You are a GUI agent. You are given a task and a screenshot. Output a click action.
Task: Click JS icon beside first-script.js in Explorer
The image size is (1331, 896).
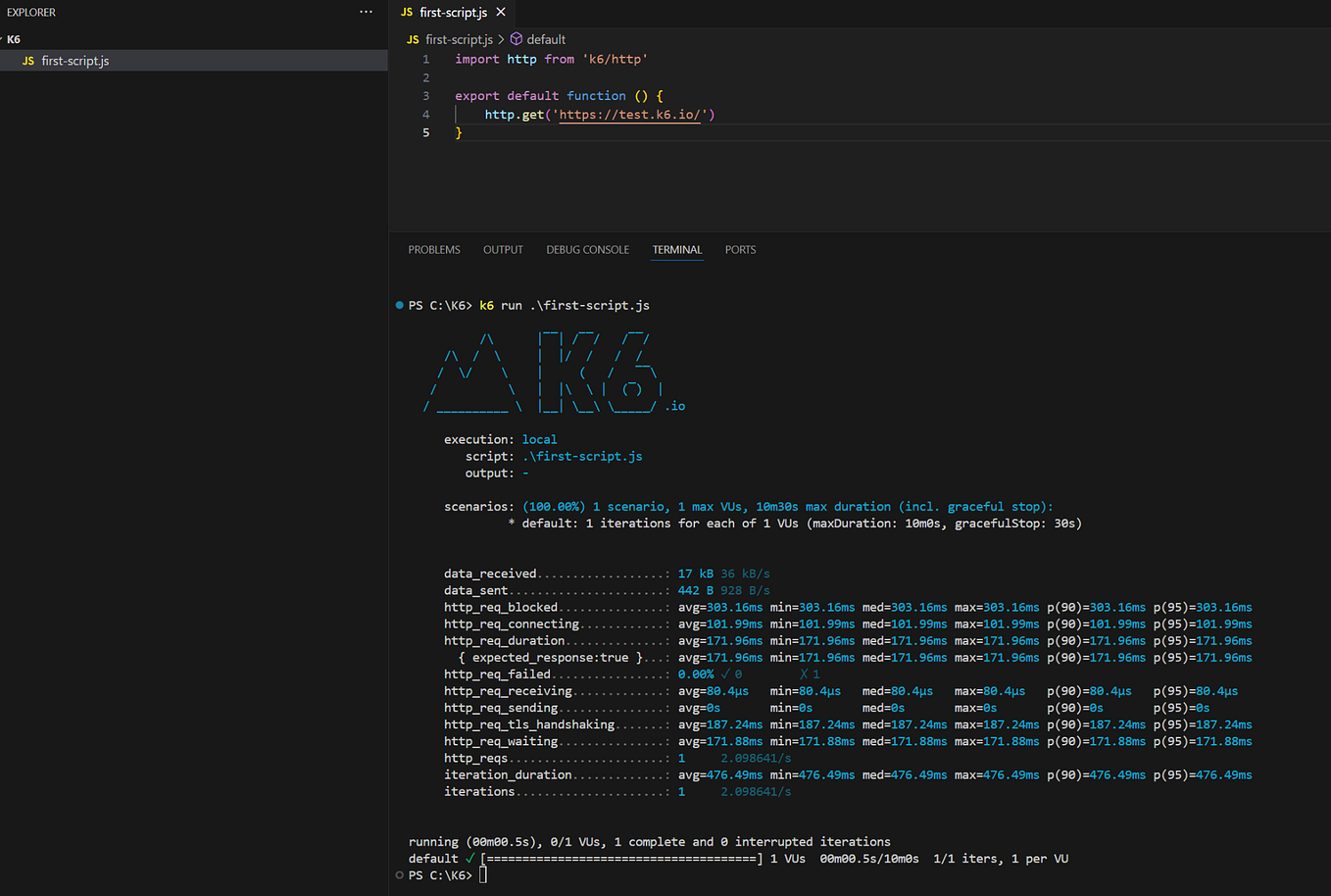click(x=28, y=61)
